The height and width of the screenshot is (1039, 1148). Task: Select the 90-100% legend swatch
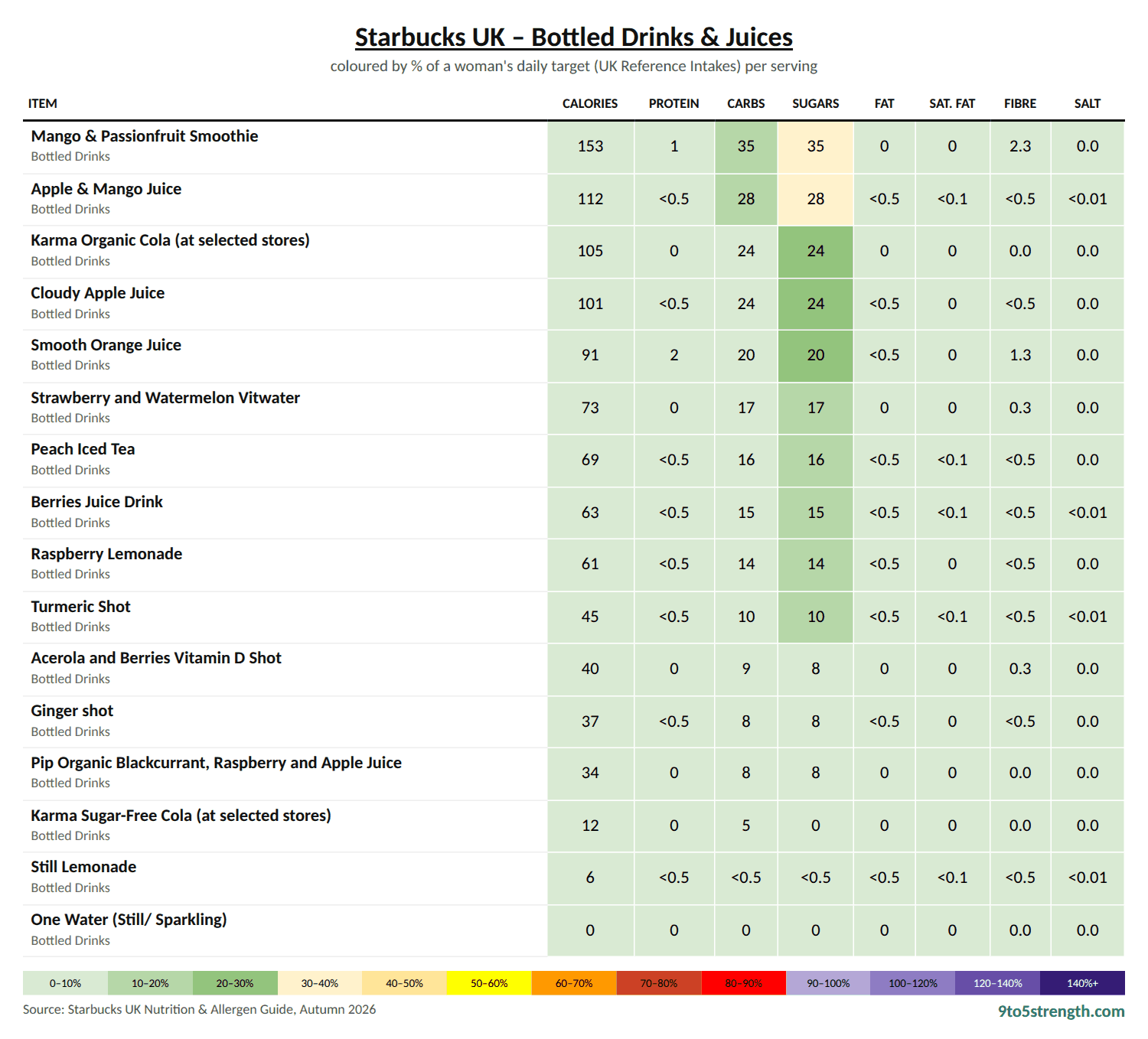(828, 983)
